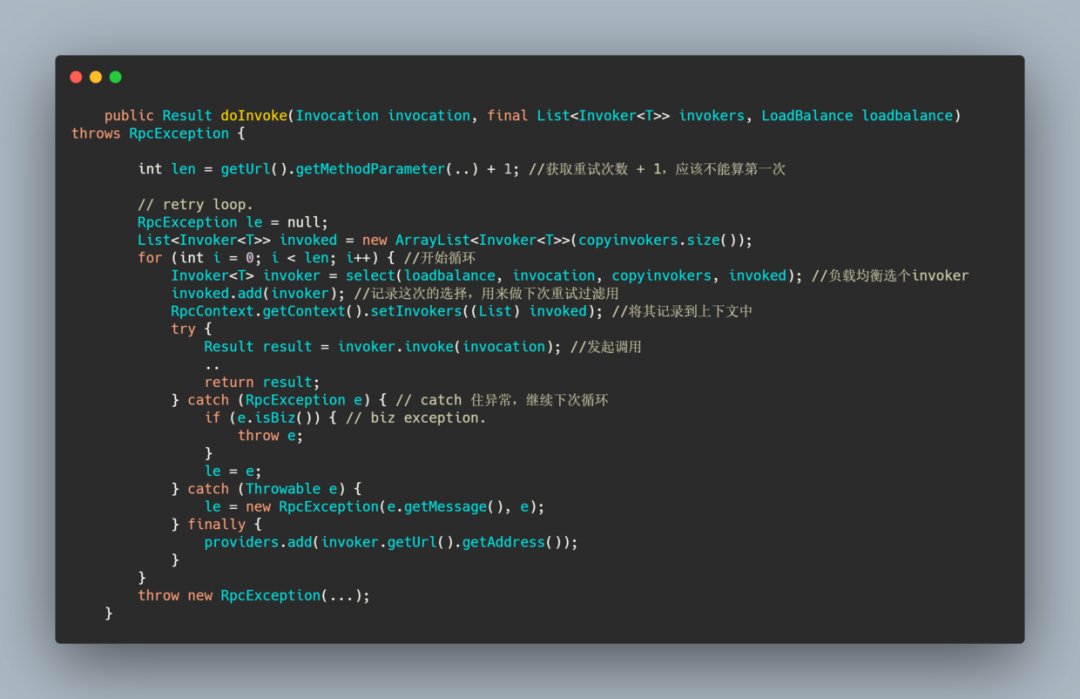Click 'return result;' statement
This screenshot has width=1080, height=699.
point(262,382)
